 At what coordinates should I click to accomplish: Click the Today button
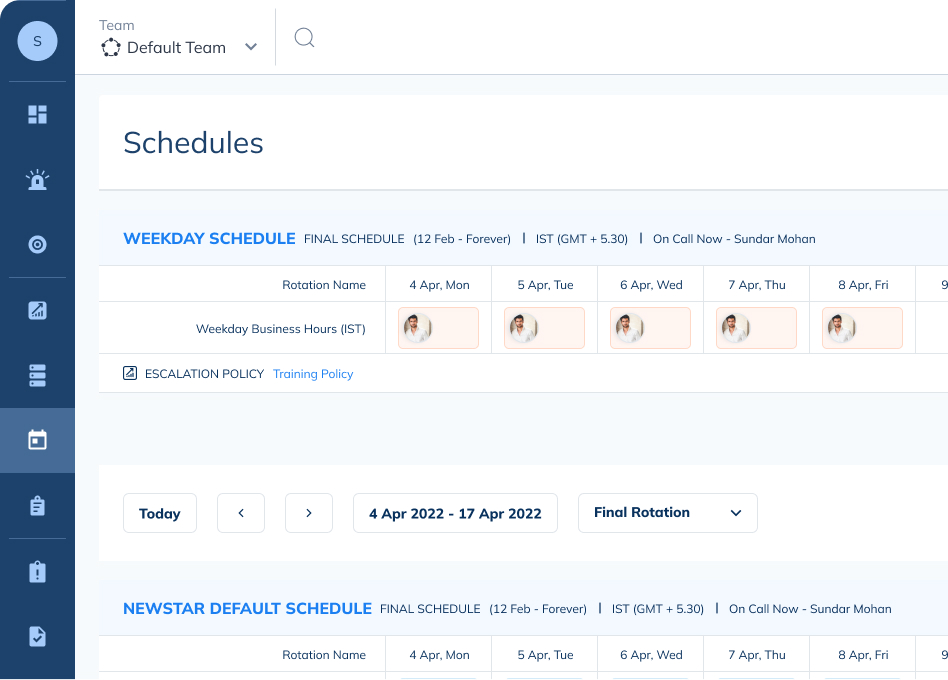click(x=159, y=512)
